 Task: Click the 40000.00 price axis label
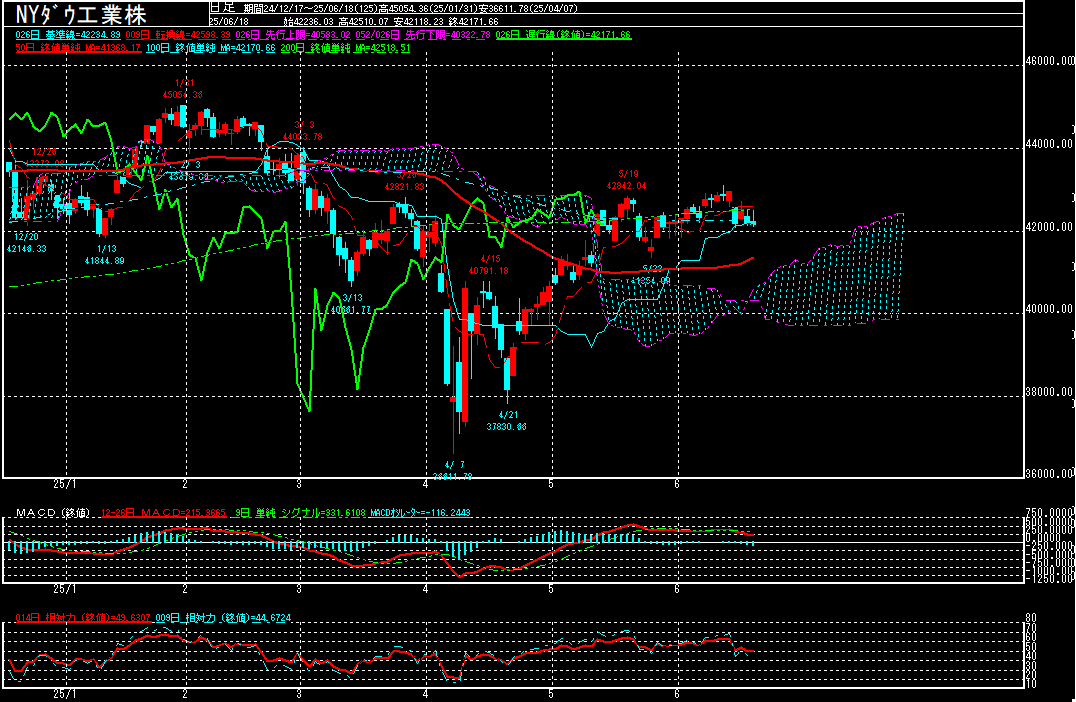1049,309
